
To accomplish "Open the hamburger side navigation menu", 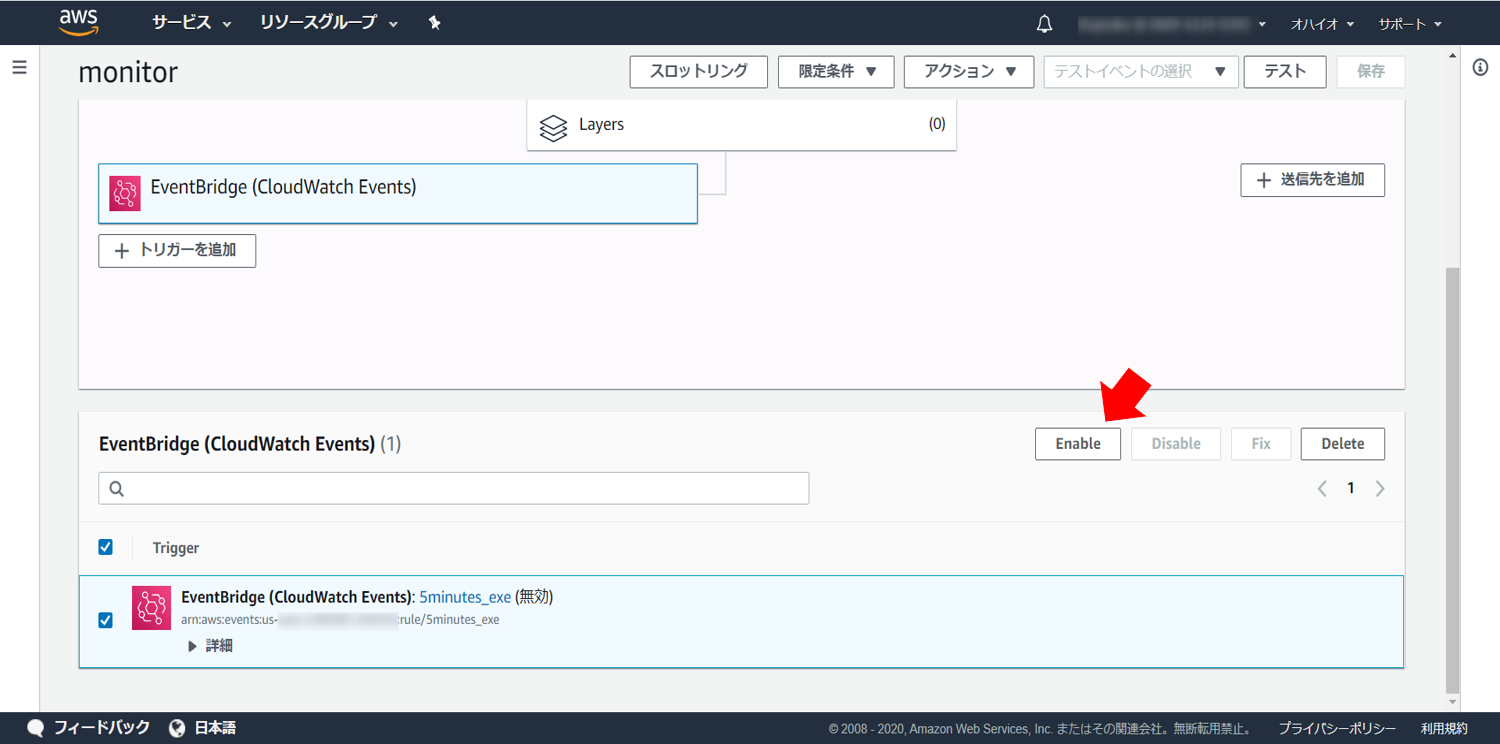I will 19,67.
